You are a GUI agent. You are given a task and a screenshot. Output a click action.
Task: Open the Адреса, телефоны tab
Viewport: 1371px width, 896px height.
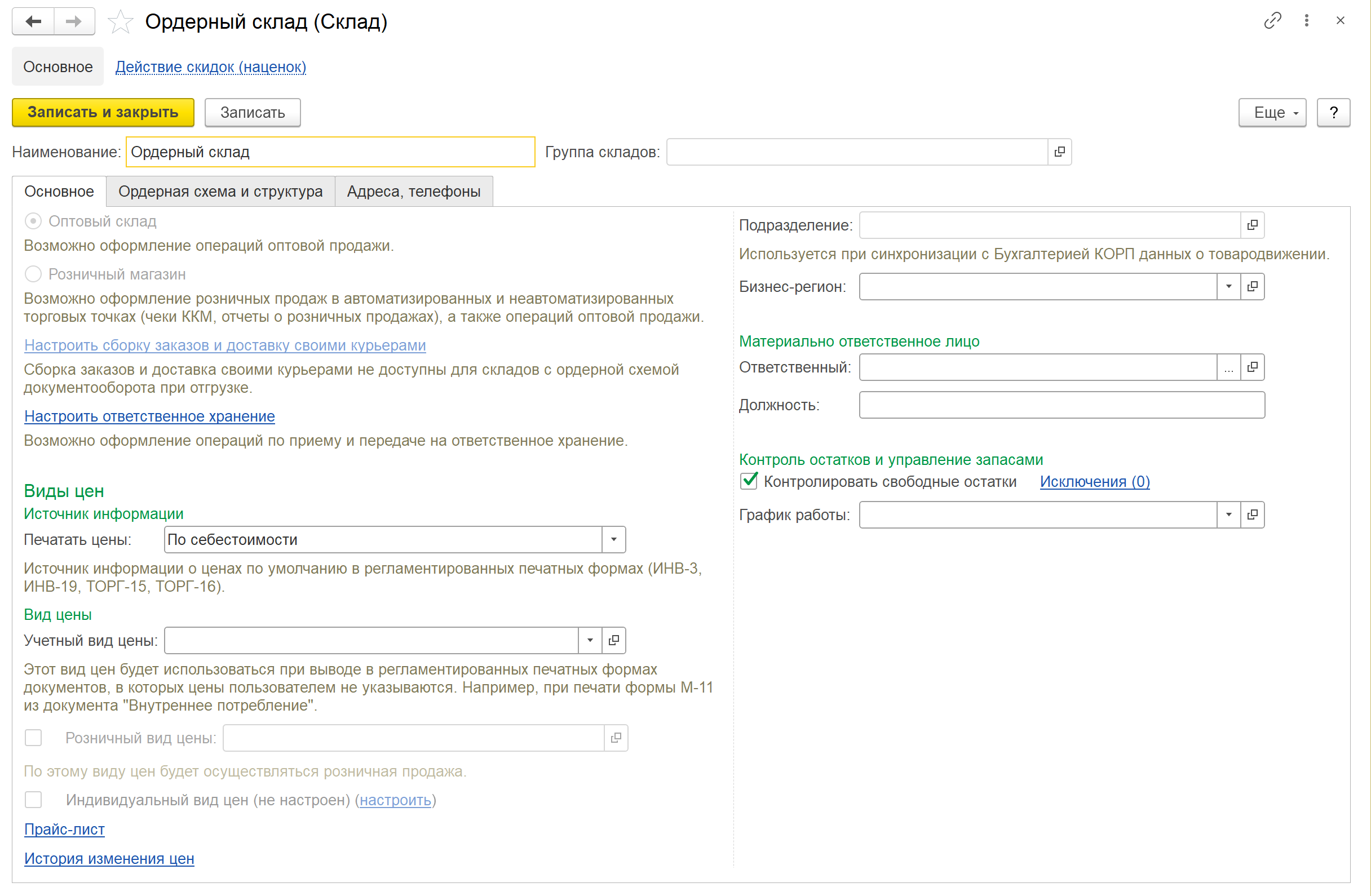414,192
